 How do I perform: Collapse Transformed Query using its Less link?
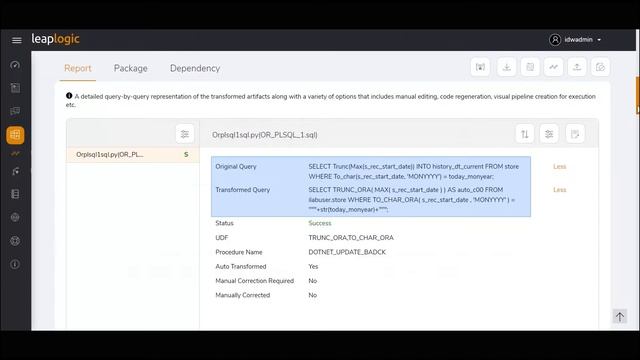560,190
